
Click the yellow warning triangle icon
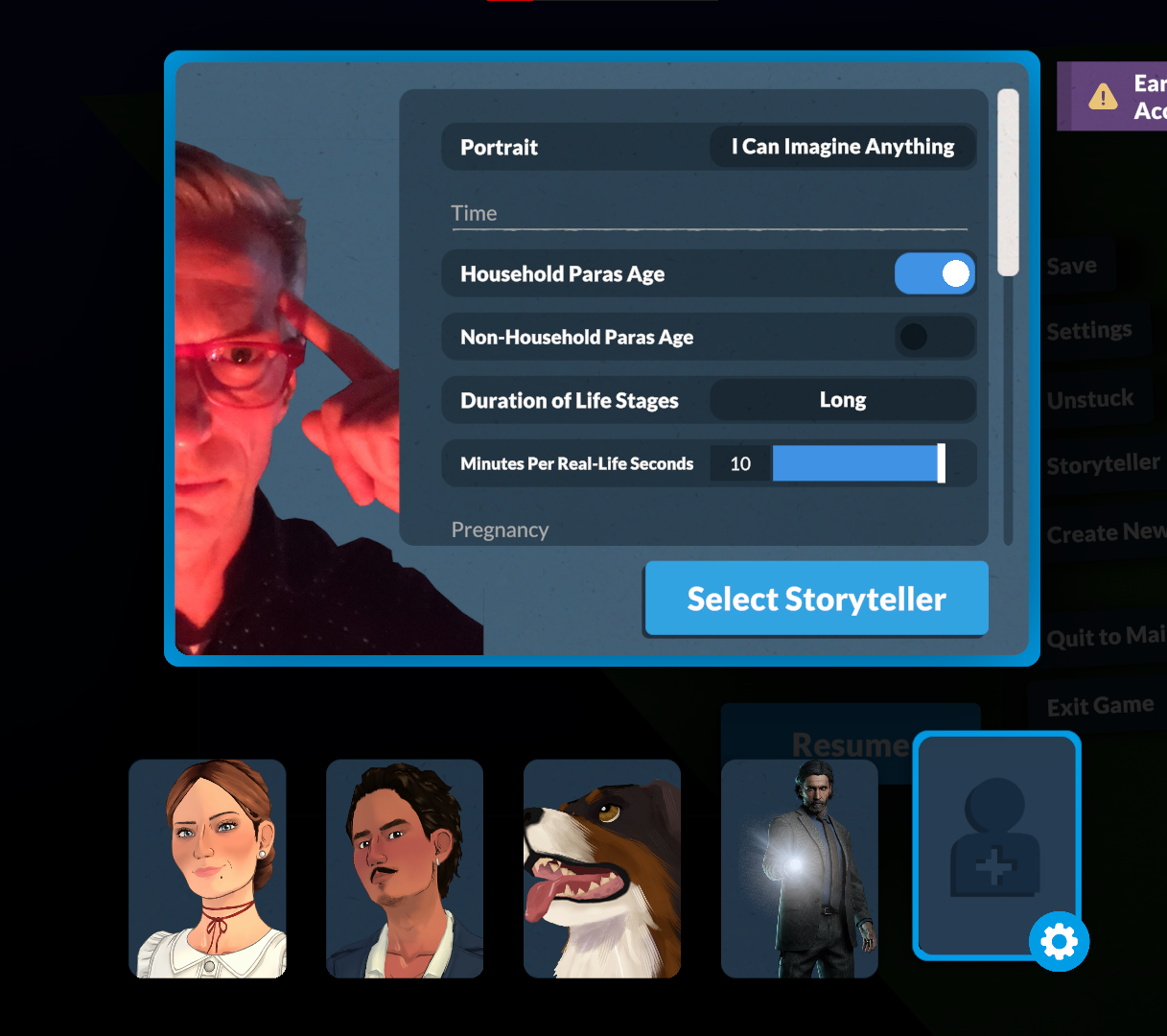click(1103, 96)
